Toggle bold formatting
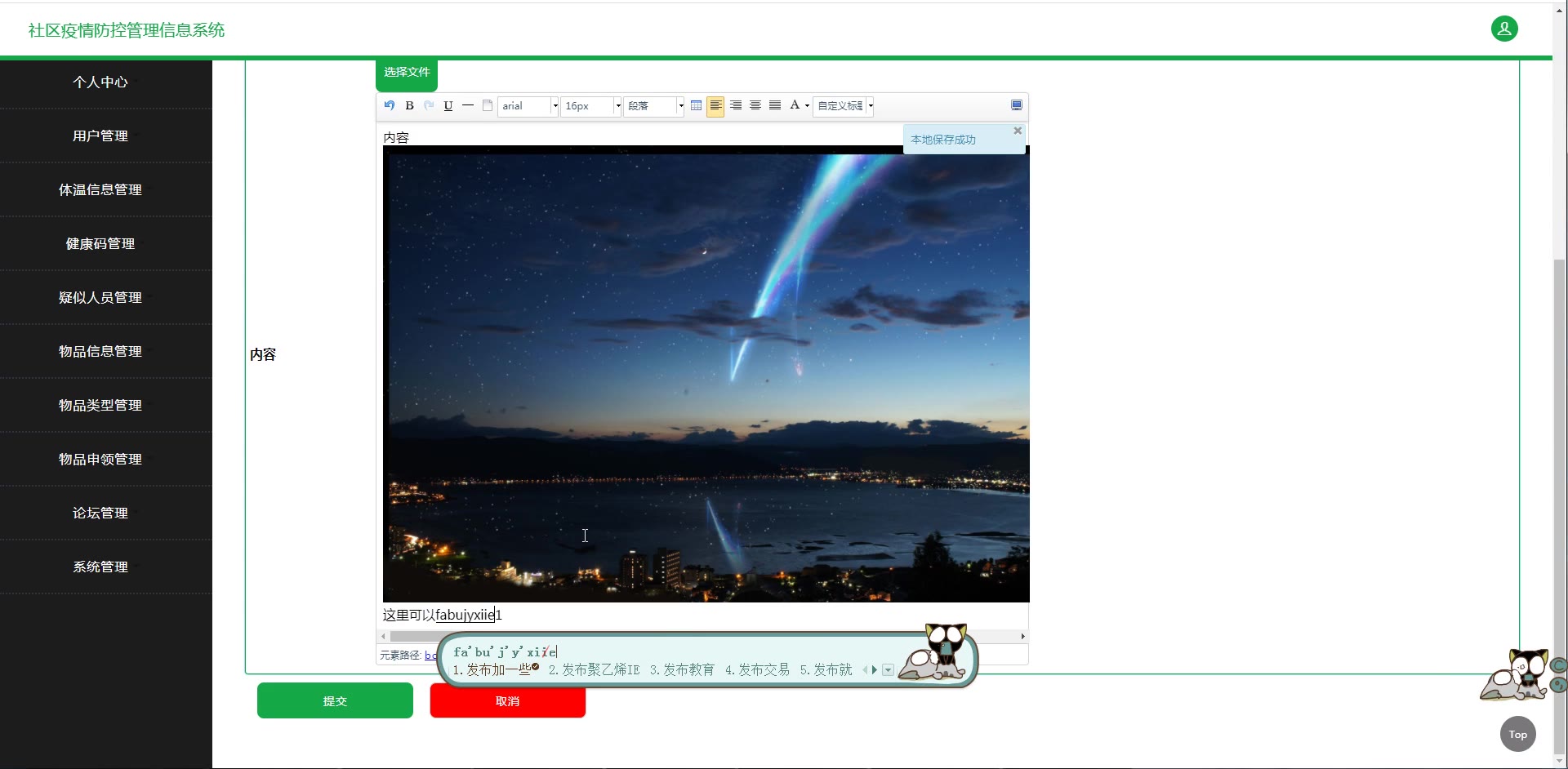This screenshot has width=1568, height=769. click(x=409, y=105)
